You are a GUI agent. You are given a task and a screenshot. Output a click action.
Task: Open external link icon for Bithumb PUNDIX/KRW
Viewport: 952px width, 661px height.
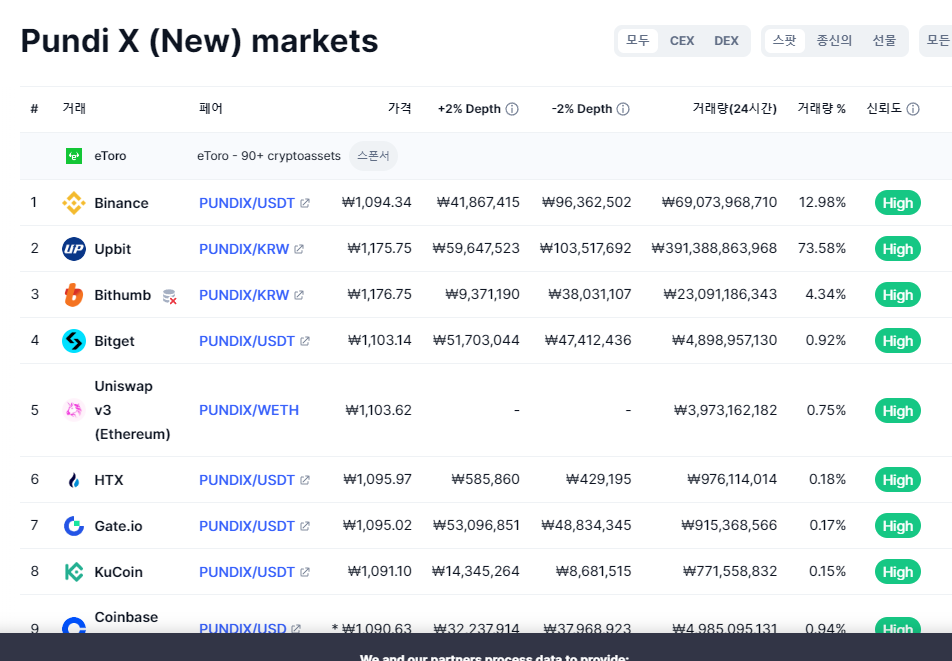[299, 295]
